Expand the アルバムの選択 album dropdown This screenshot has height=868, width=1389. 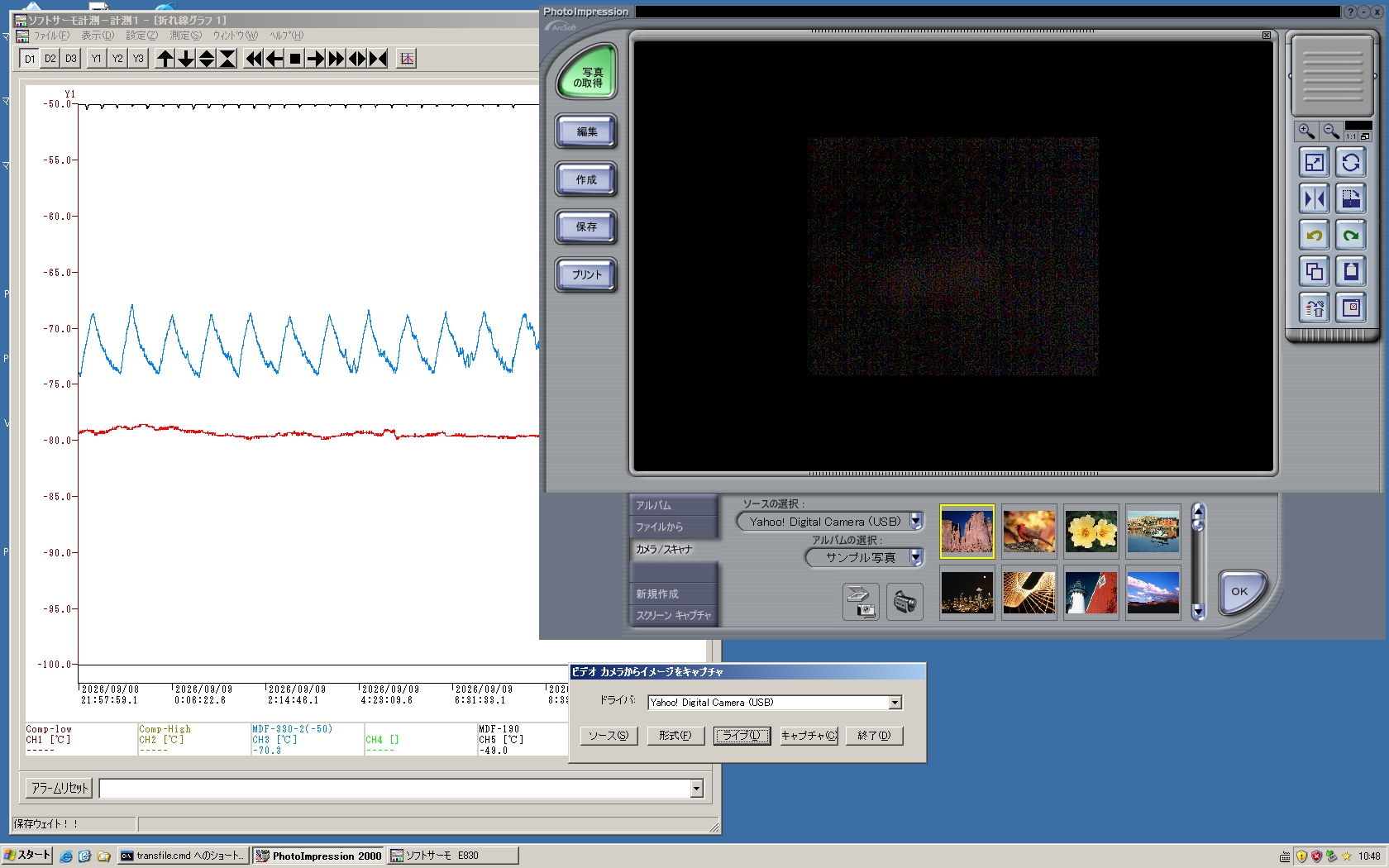[915, 558]
